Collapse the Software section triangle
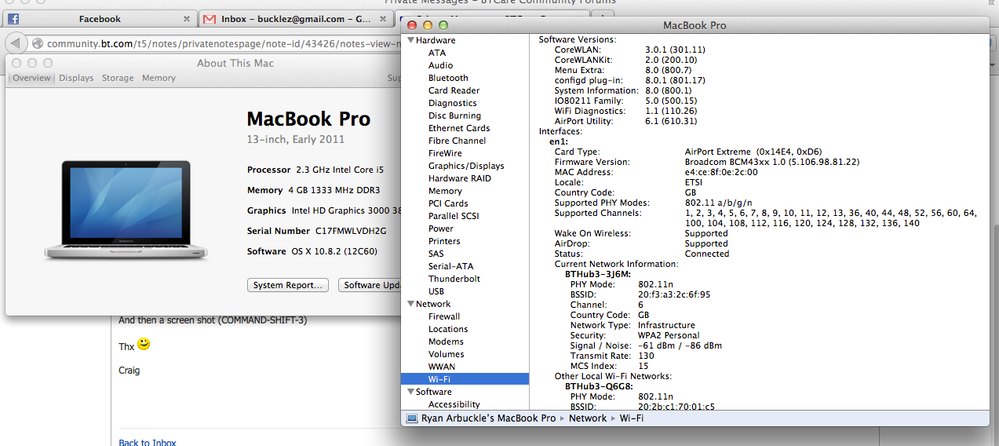The image size is (999, 446). pyautogui.click(x=410, y=392)
